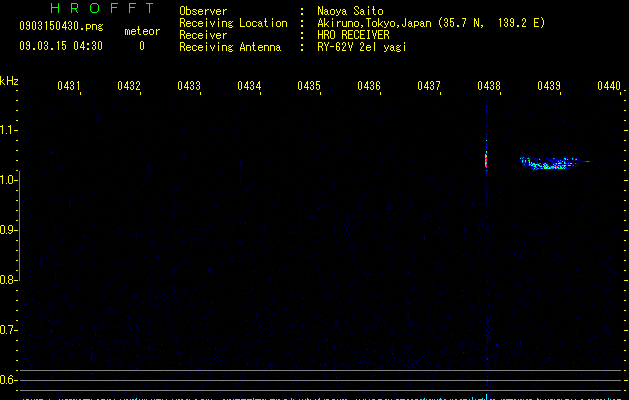Image resolution: width=629 pixels, height=400 pixels.
Task: Click the 1.1 frequency axis label
Action: click(x=9, y=130)
